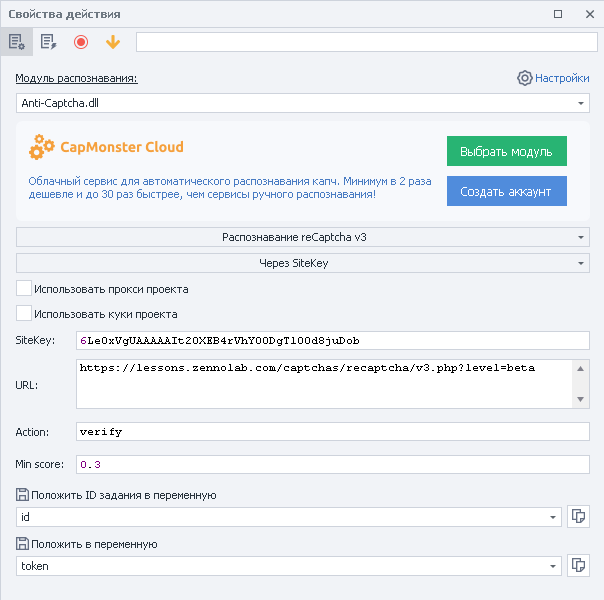Enable 'Использовать куки проекта' checkbox
This screenshot has height=600, width=604.
click(24, 314)
